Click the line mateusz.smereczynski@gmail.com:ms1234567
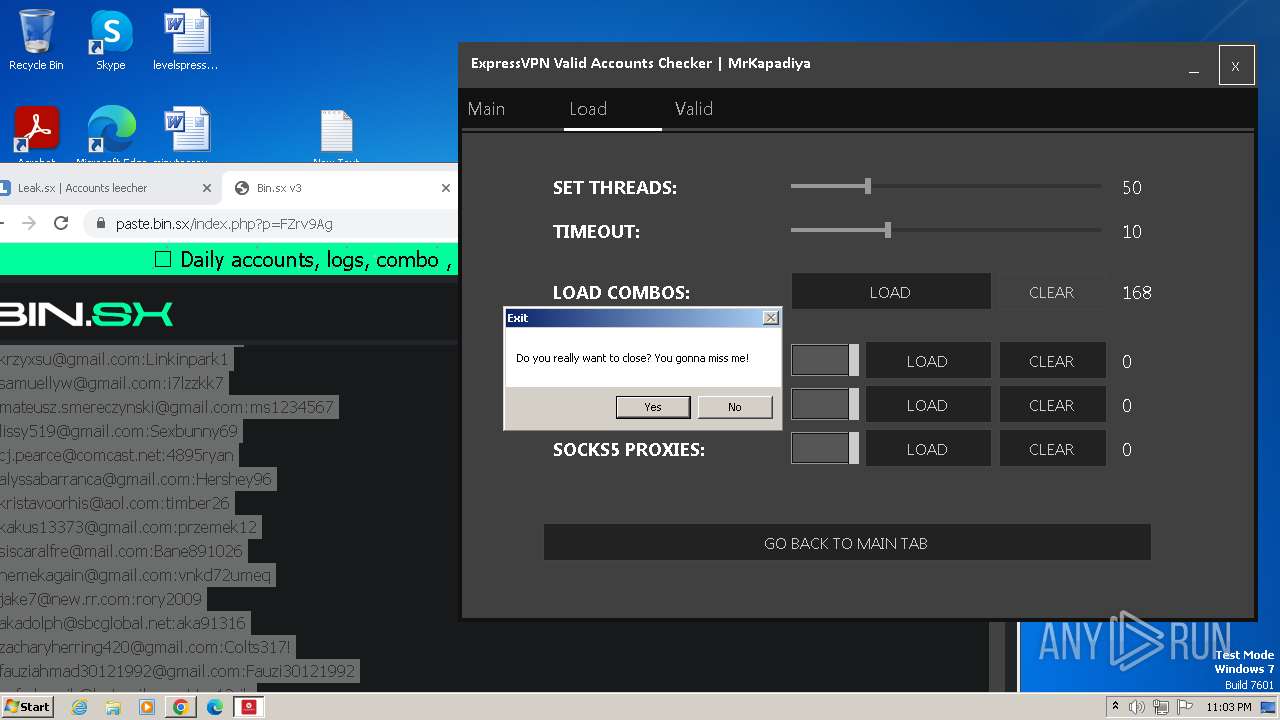Image resolution: width=1280 pixels, height=720 pixels. click(167, 407)
